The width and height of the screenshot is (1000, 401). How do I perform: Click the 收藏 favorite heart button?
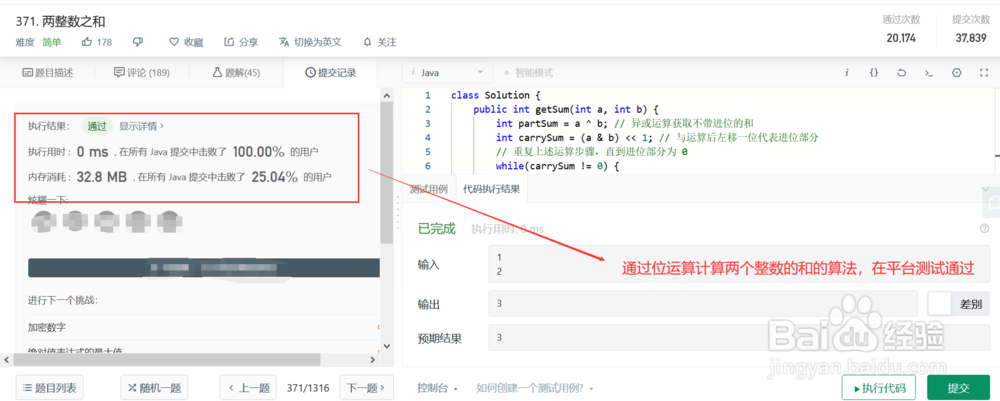(x=186, y=42)
